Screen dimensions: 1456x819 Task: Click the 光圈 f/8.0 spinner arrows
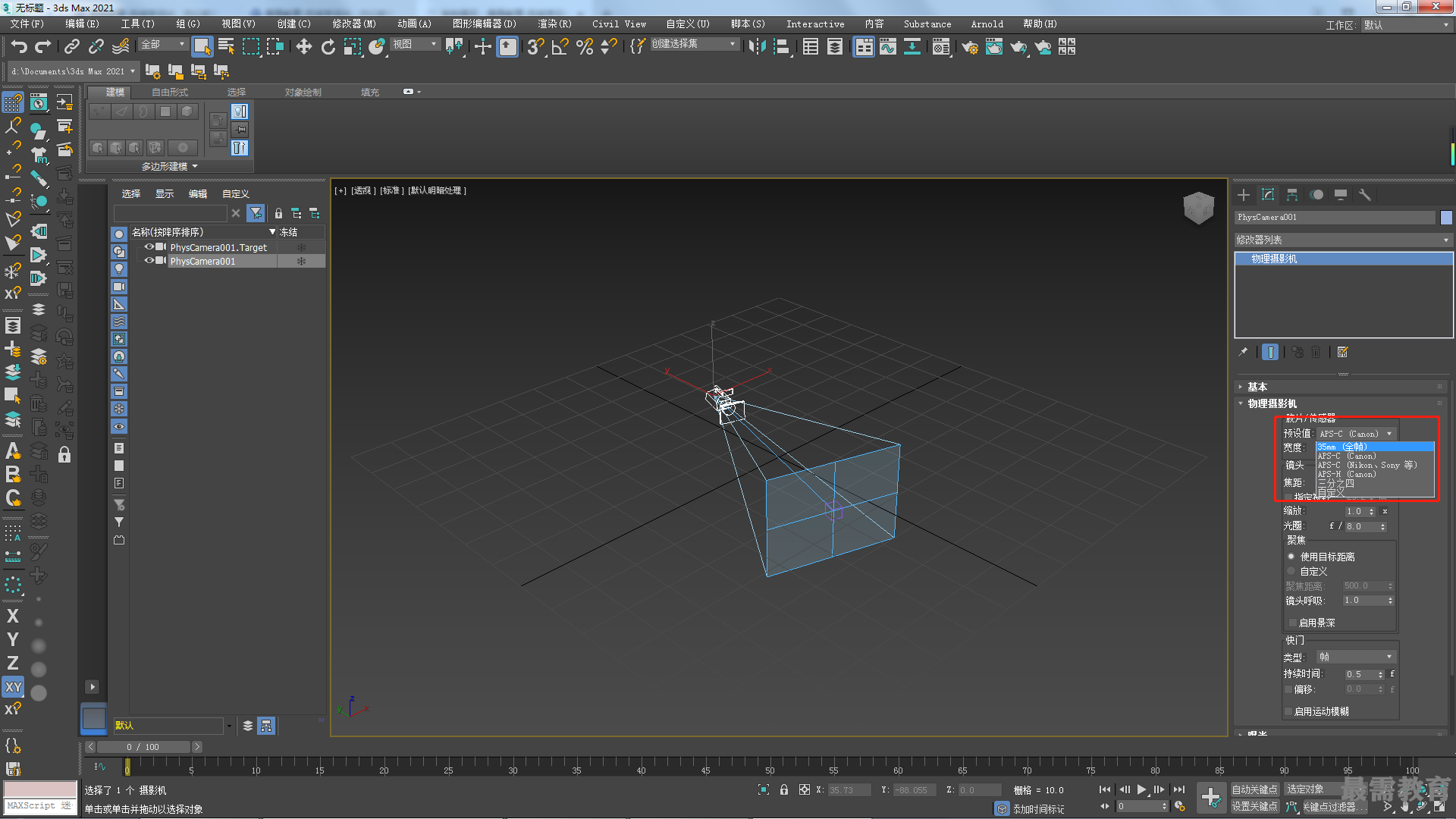click(1383, 526)
